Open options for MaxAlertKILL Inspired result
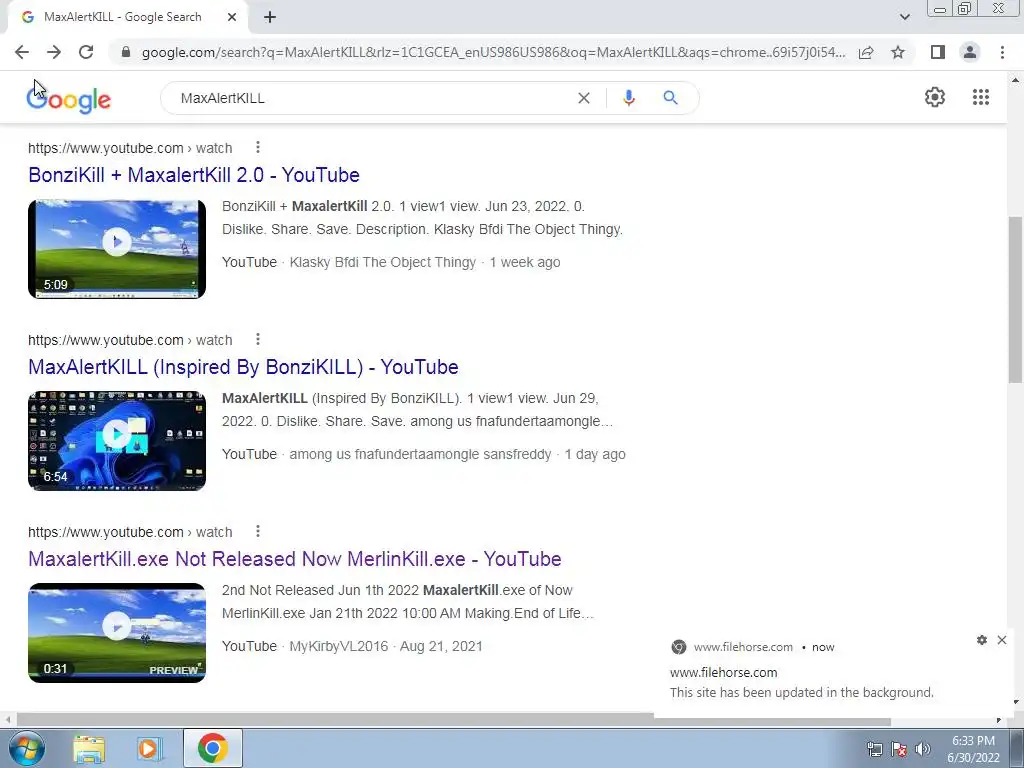This screenshot has height=768, width=1024. (258, 340)
